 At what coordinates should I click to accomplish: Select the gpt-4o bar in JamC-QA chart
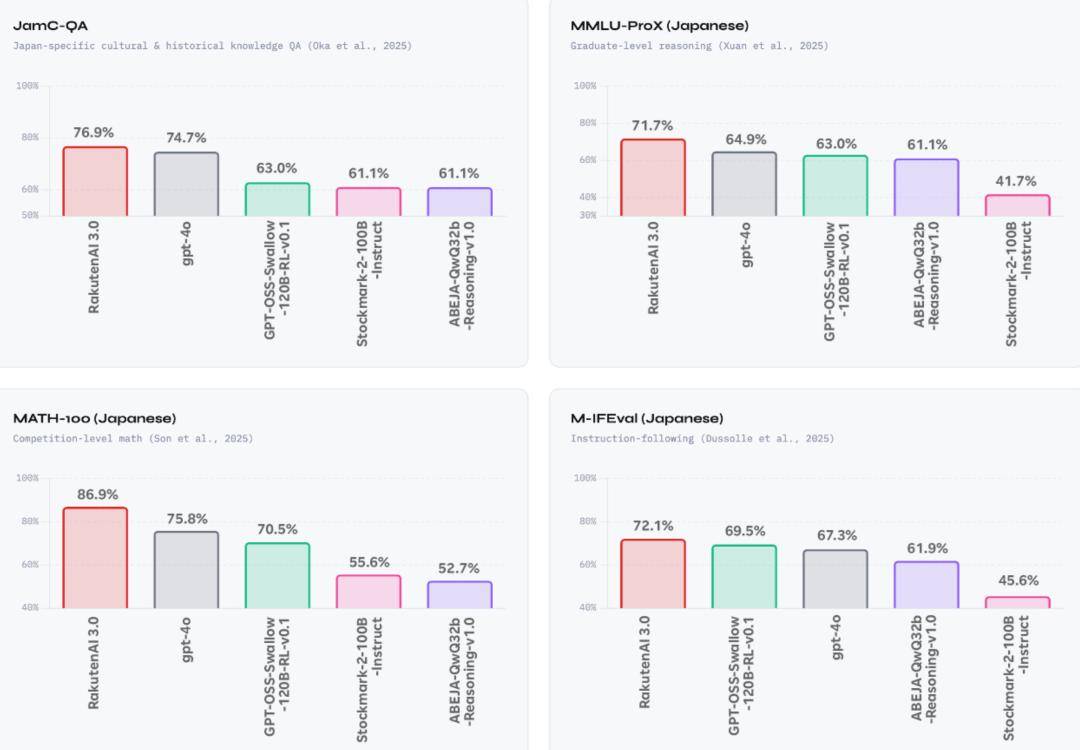pyautogui.click(x=186, y=184)
